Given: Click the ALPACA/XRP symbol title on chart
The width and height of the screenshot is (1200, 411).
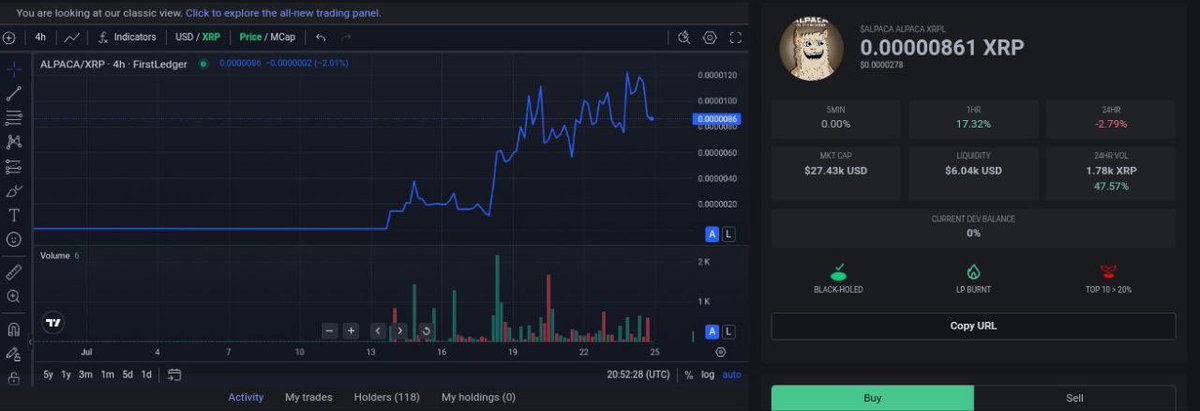Looking at the screenshot, I should pyautogui.click(x=114, y=64).
